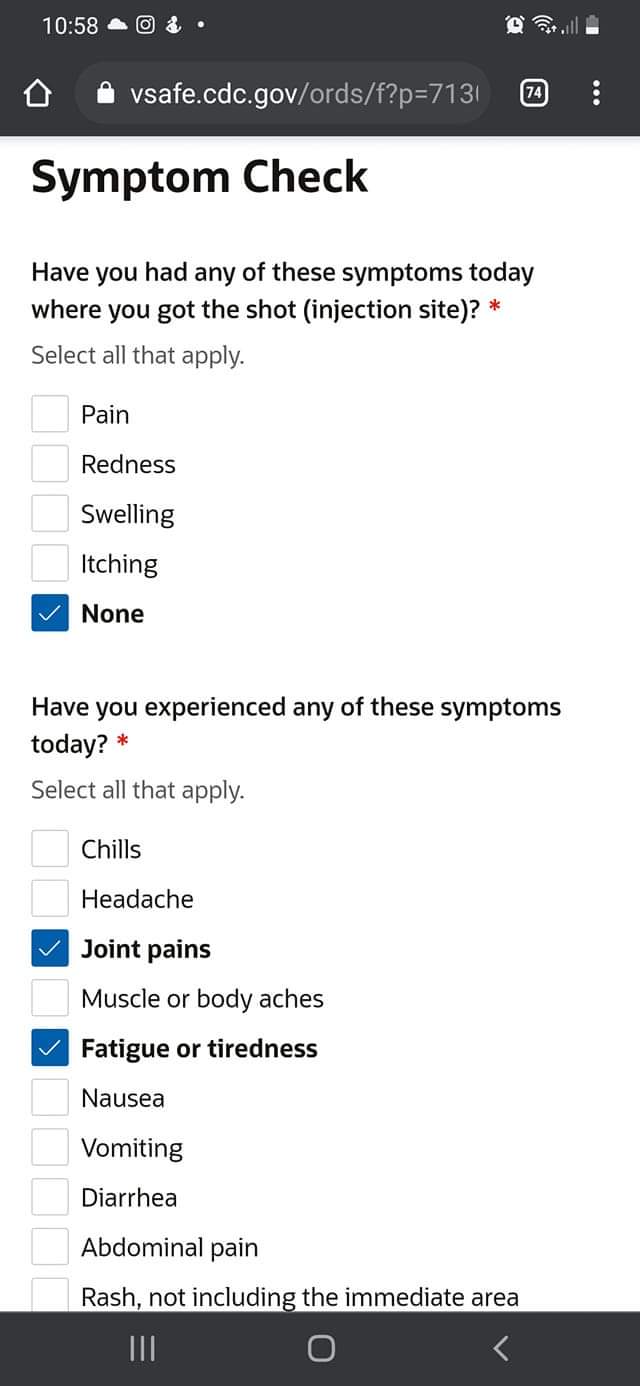Select the Headache checkbox
The height and width of the screenshot is (1386, 640).
(x=50, y=899)
